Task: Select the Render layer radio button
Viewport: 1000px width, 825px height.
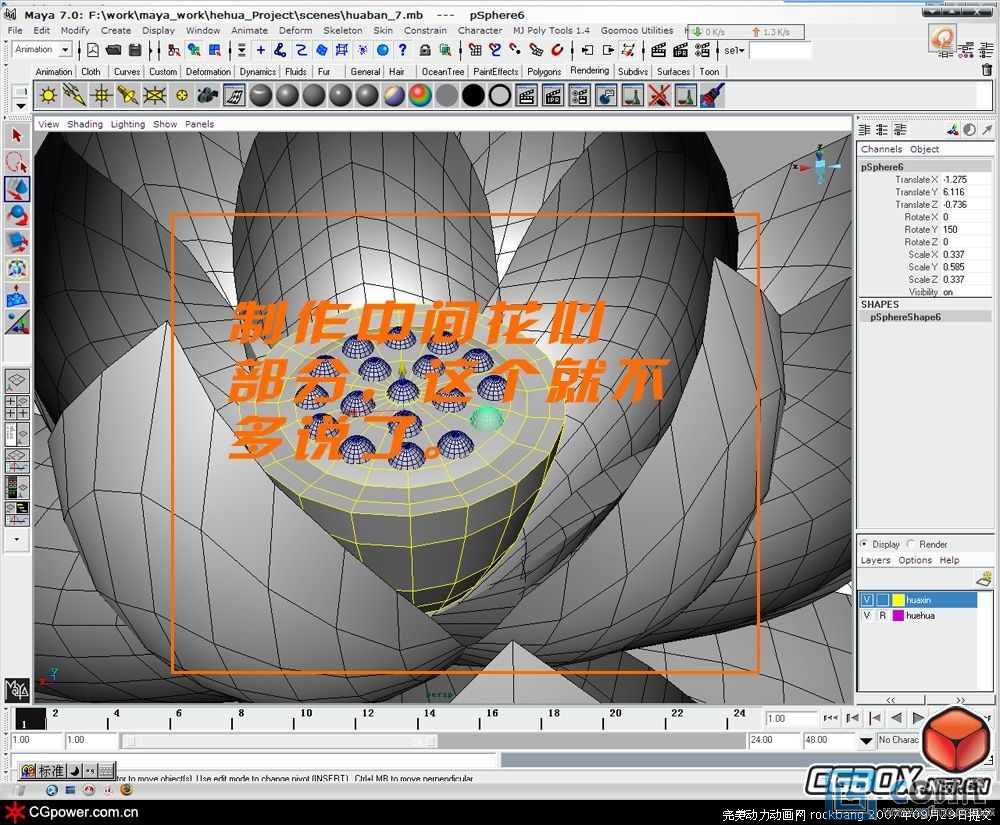Action: (x=911, y=544)
